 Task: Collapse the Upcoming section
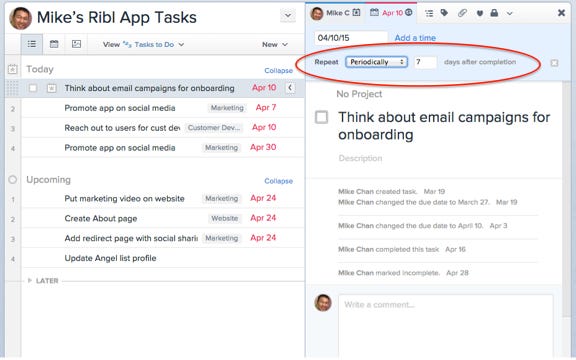coord(278,181)
